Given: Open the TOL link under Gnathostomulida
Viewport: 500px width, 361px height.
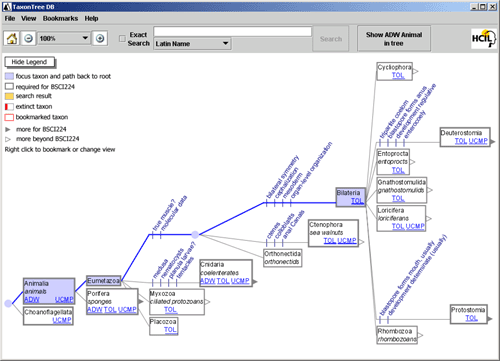Looking at the screenshot, I should (x=398, y=199).
